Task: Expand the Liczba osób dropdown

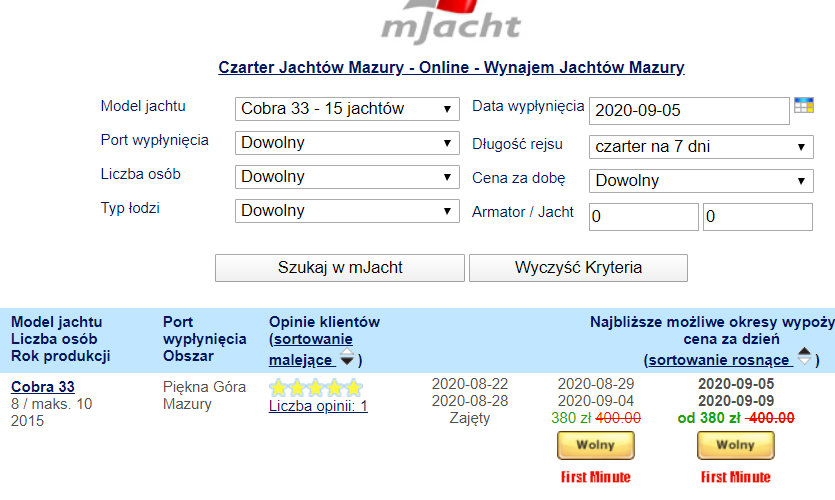Action: (x=347, y=177)
